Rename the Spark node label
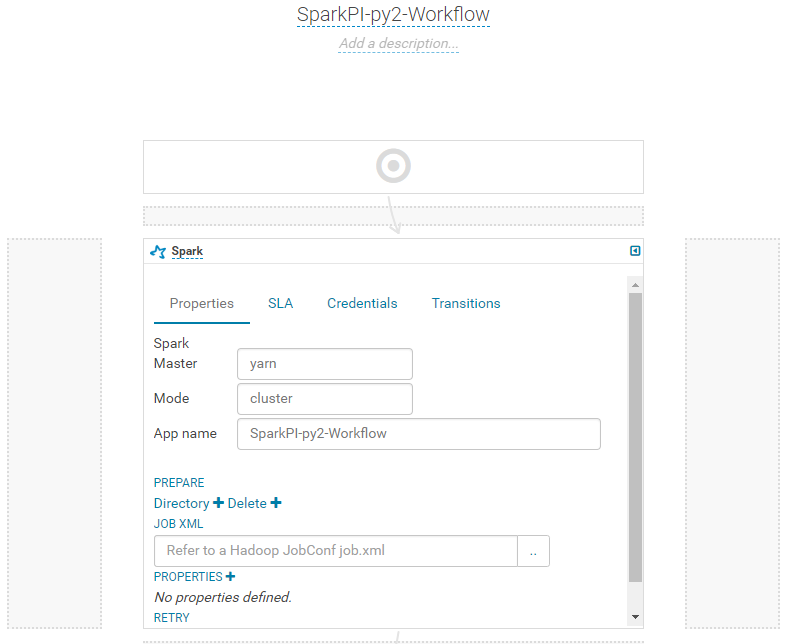 (187, 252)
